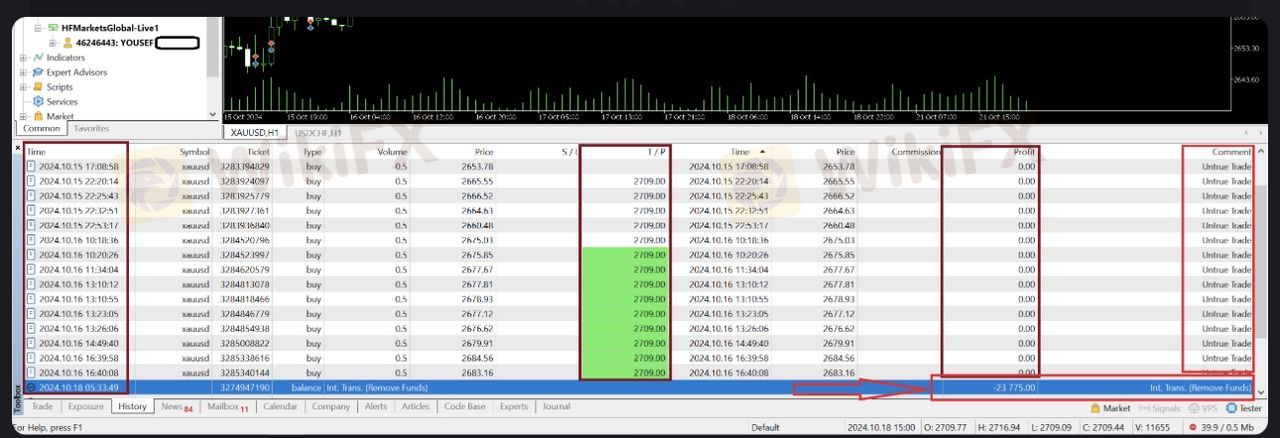Viewport: 1280px width, 438px height.
Task: Click the account 46246443 user icon
Action: point(67,43)
